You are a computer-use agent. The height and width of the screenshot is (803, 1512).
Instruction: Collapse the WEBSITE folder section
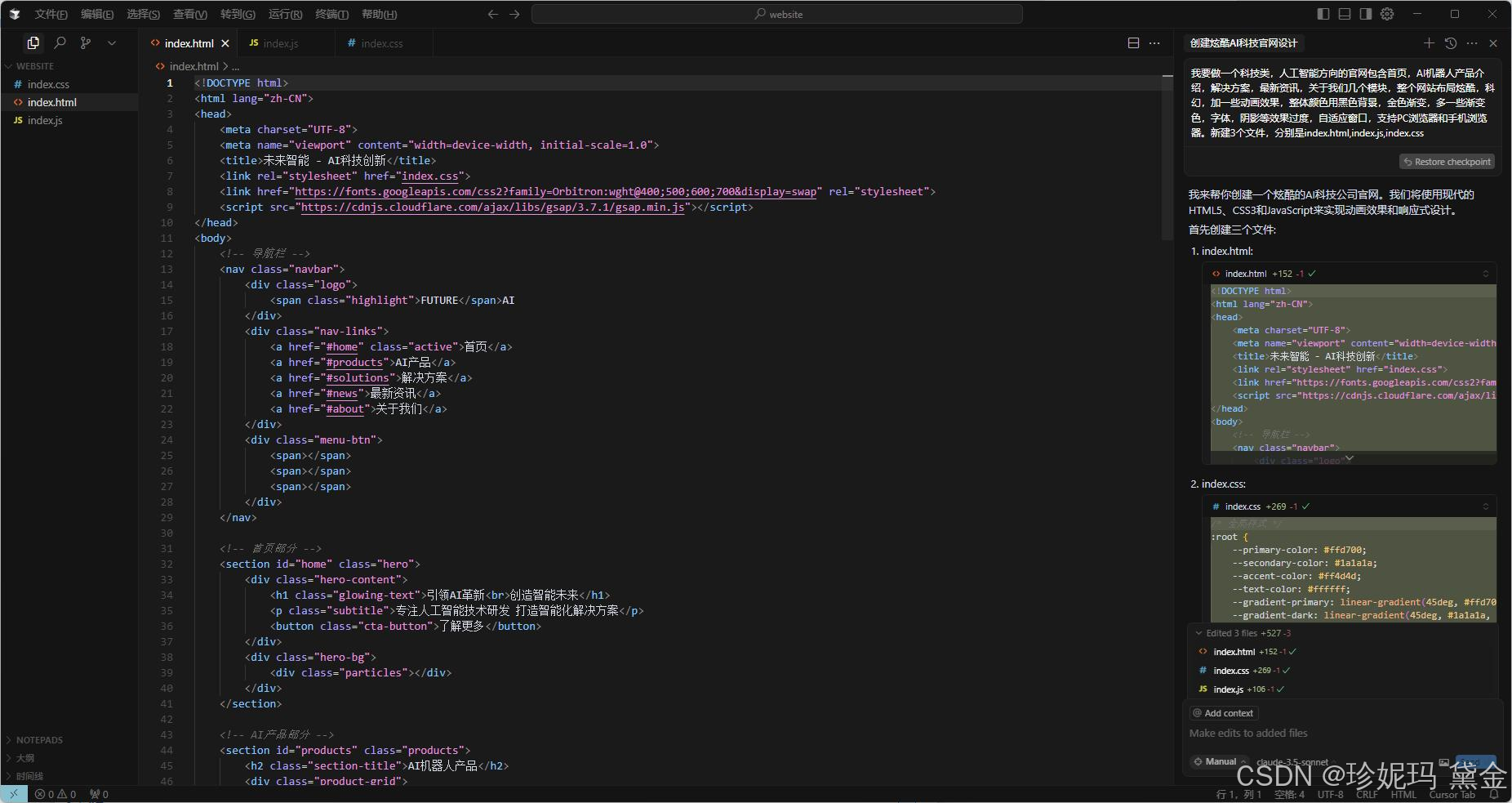(69, 66)
